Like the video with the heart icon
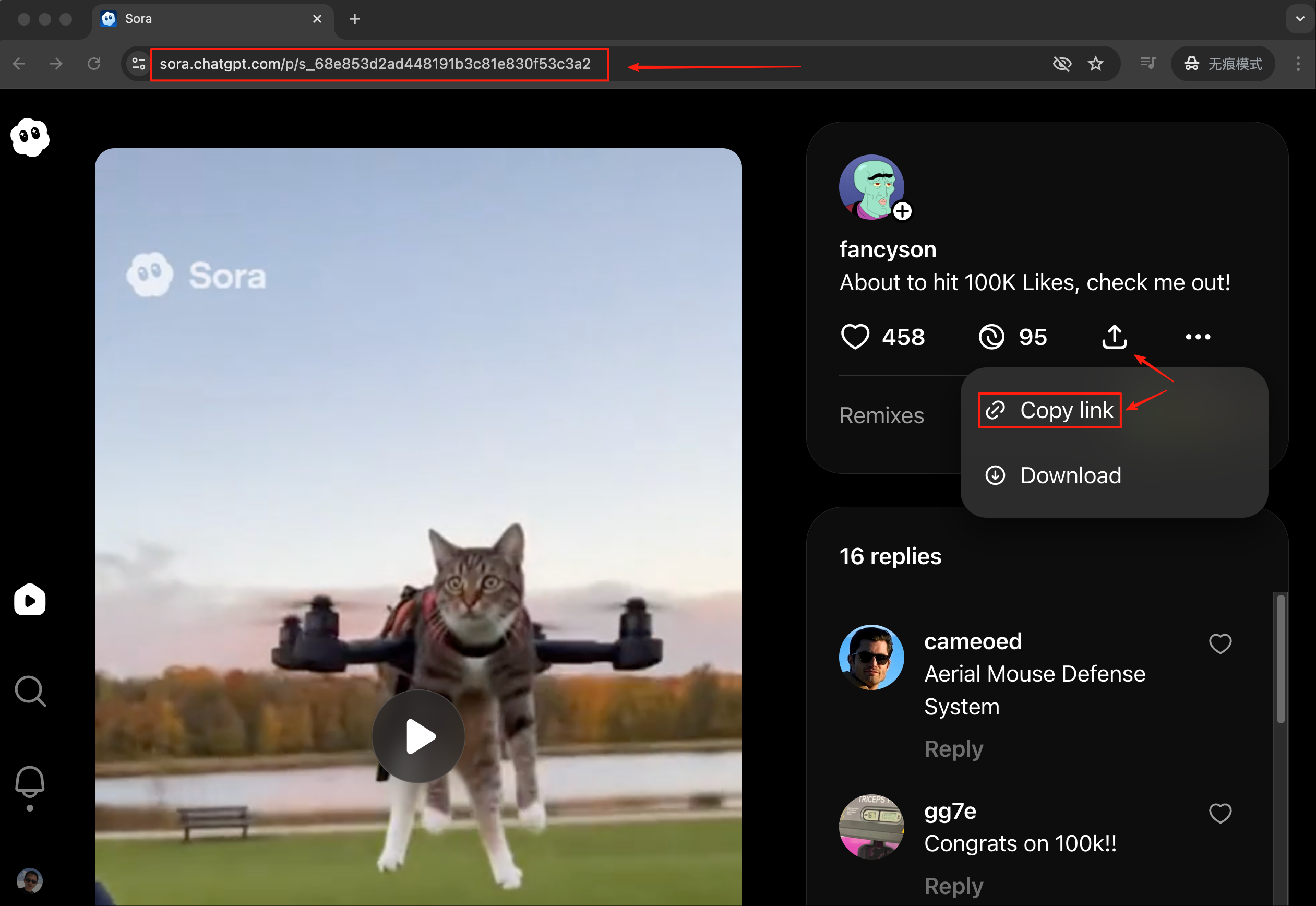1316x906 pixels. [x=855, y=336]
